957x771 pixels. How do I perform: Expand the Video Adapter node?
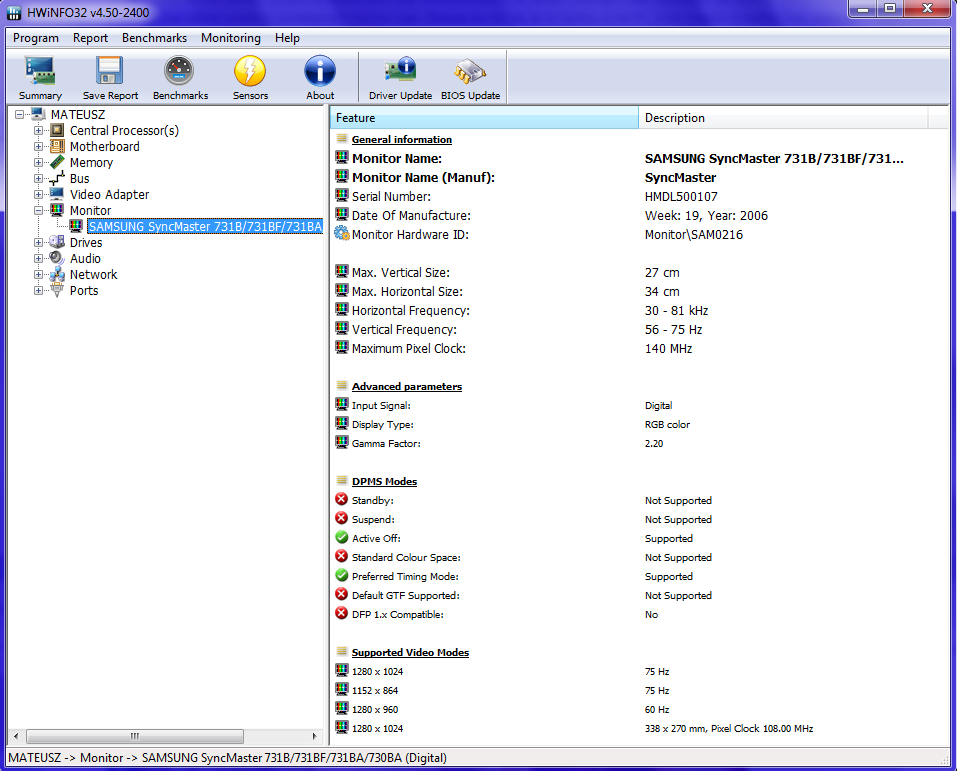(38, 194)
